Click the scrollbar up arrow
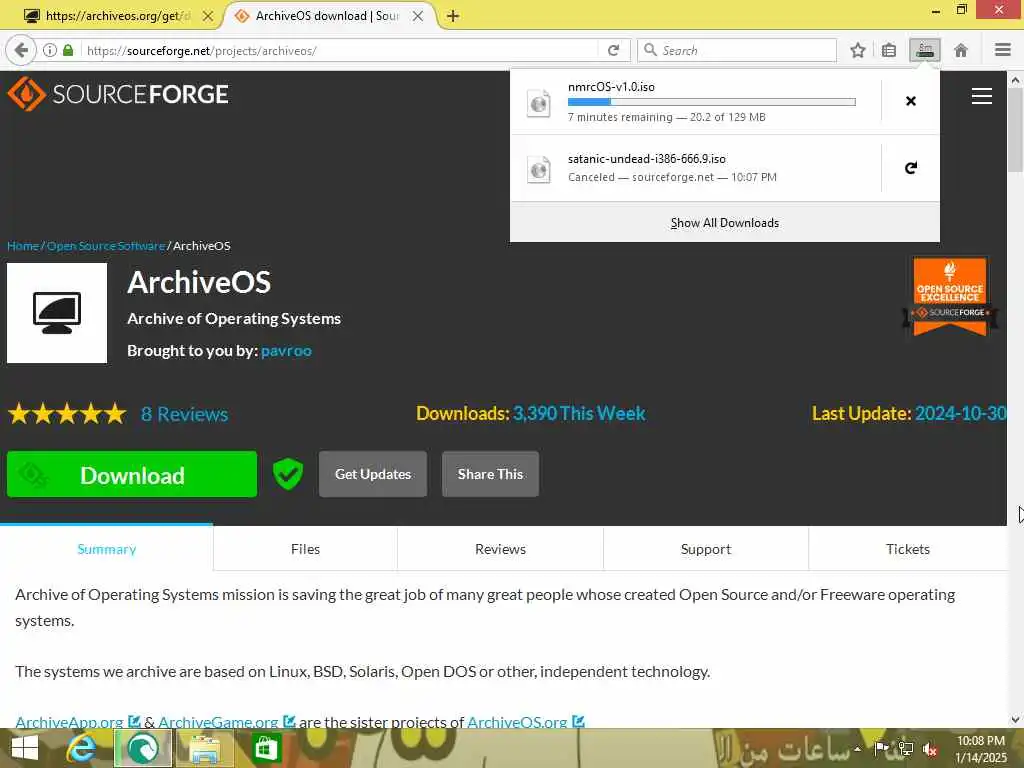Image resolution: width=1024 pixels, height=768 pixels. pyautogui.click(x=1016, y=80)
